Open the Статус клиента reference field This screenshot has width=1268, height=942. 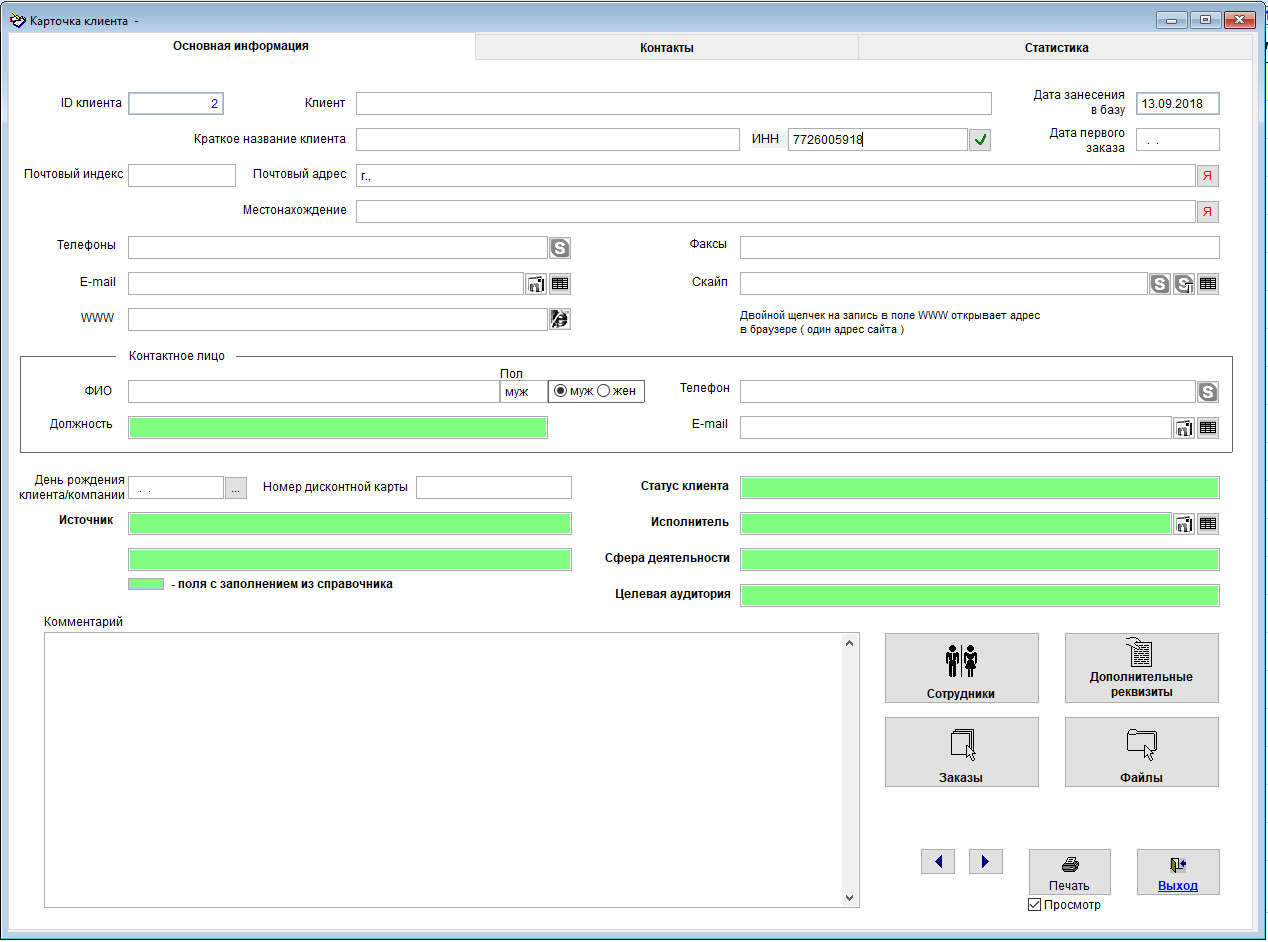point(979,488)
